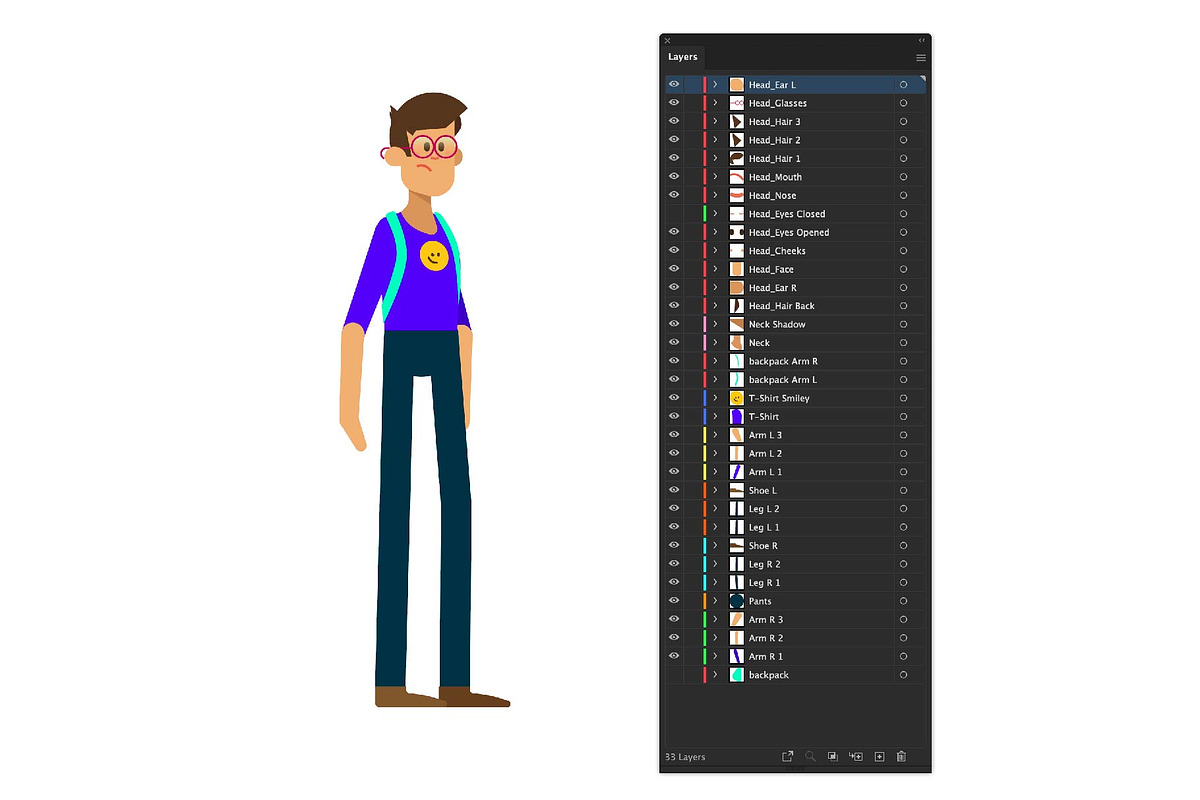The width and height of the screenshot is (1200, 800).
Task: Click the target circle for the Neck layer
Action: [904, 343]
